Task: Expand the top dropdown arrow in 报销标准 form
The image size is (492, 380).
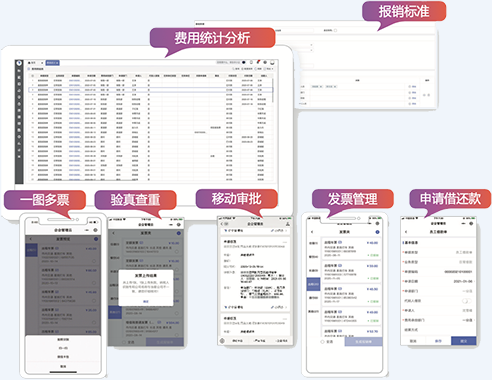Action: (x=311, y=44)
